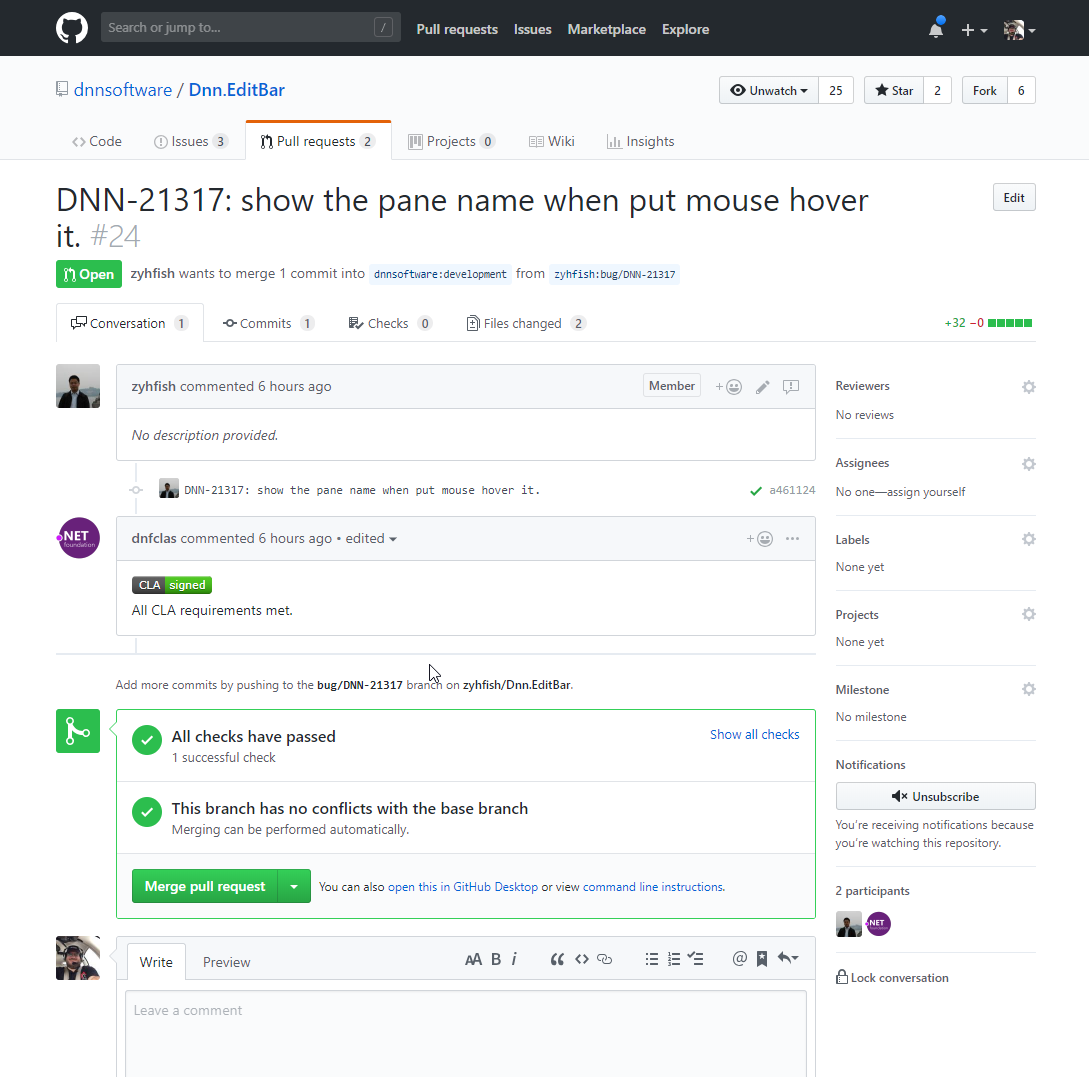This screenshot has height=1077, width=1089.
Task: Toggle italic formatting in comment editor
Action: click(514, 959)
